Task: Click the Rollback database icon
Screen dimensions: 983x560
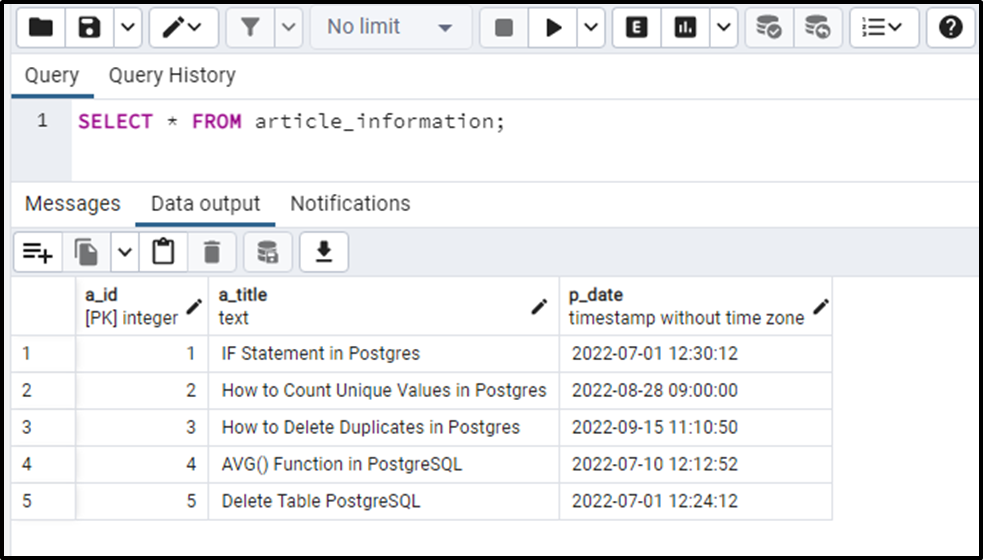Action: coord(817,28)
